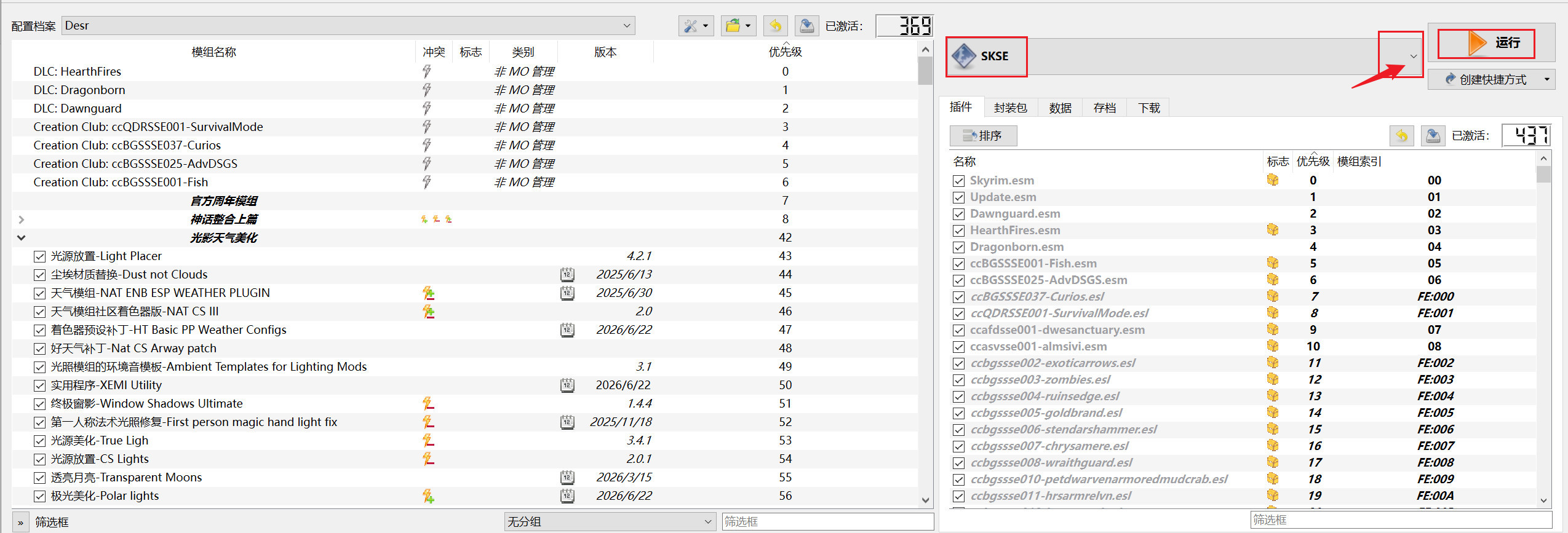
Task: Collapse the 光影天气美化 separator
Action: [x=22, y=238]
